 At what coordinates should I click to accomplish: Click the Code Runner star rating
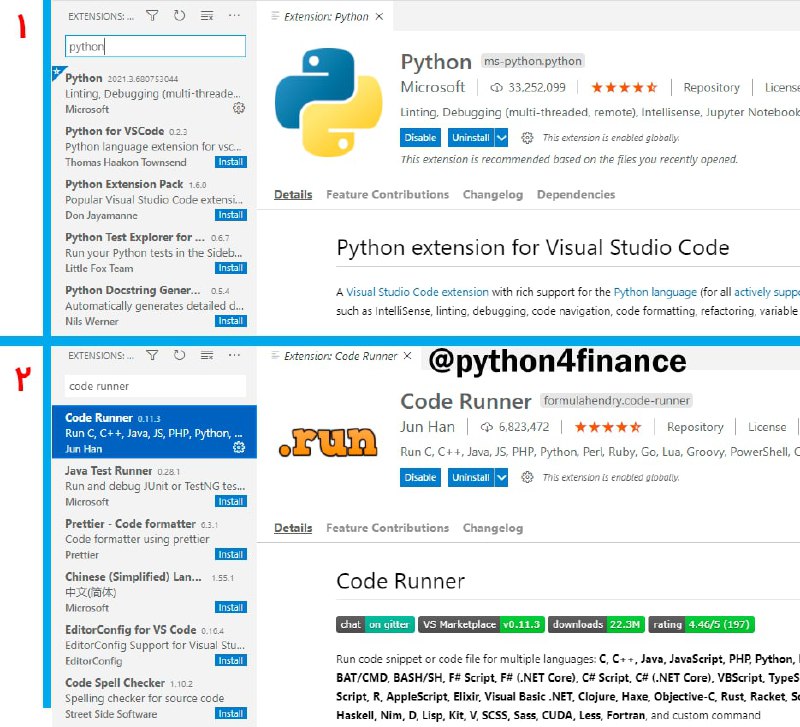608,427
